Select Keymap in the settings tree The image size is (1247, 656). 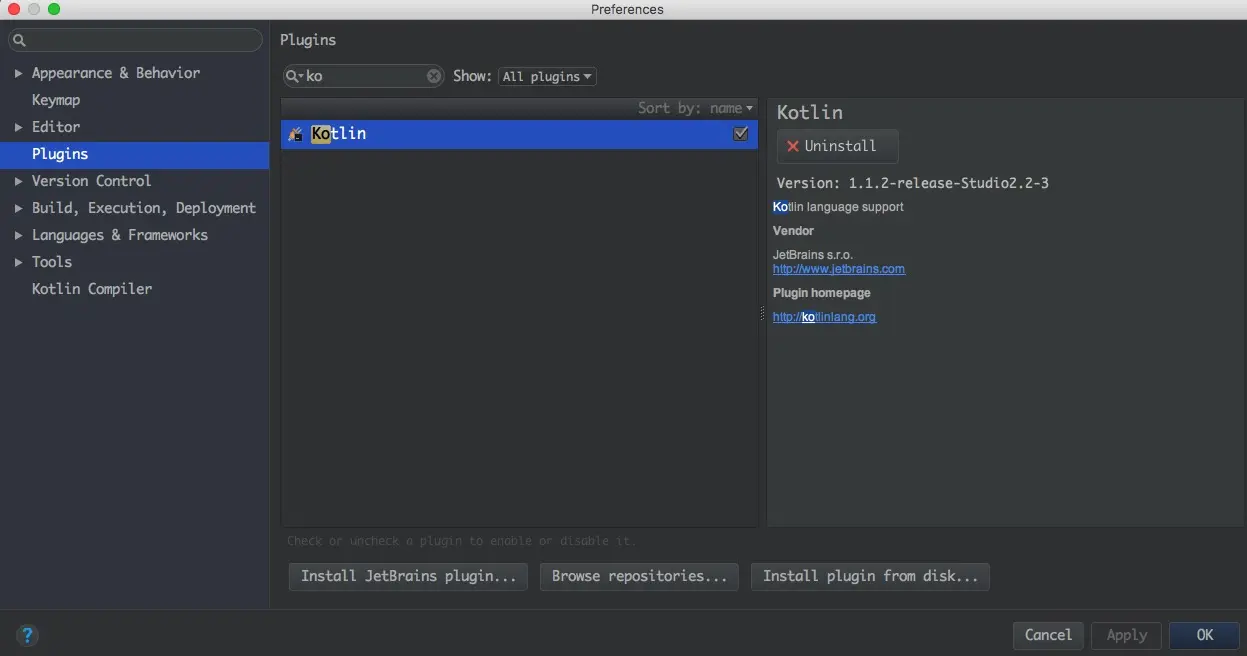[56, 100]
